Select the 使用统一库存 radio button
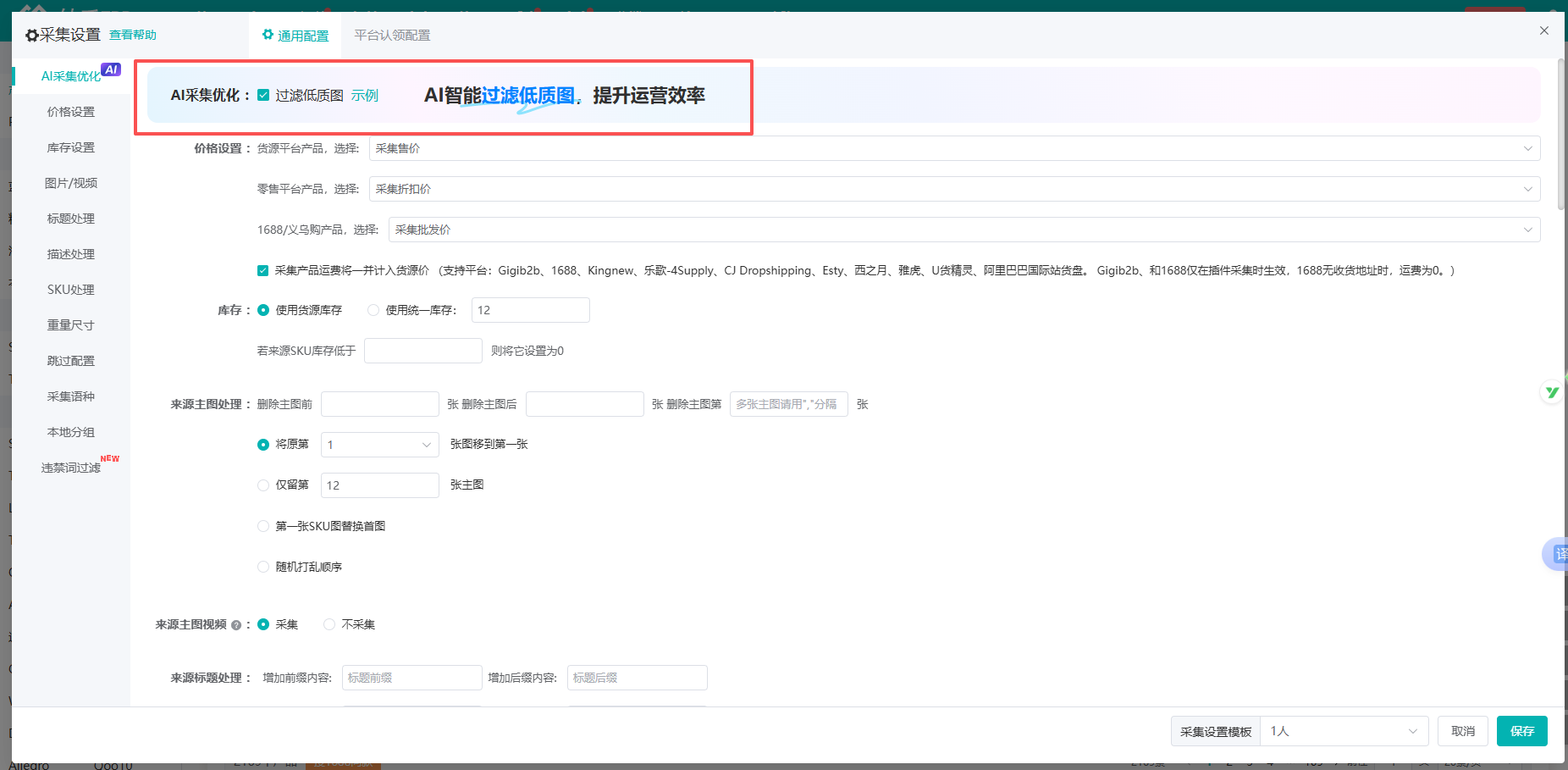 tap(373, 310)
